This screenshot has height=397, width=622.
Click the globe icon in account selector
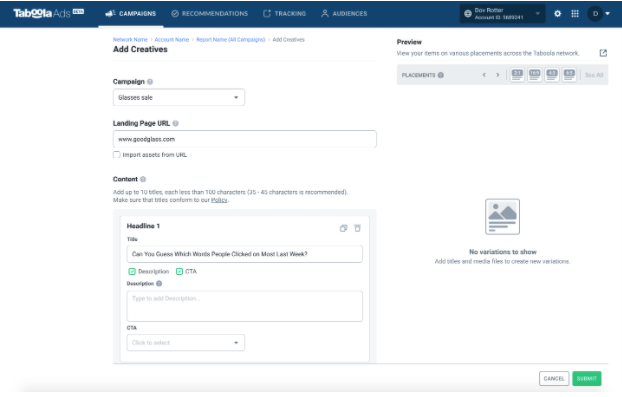coord(468,14)
